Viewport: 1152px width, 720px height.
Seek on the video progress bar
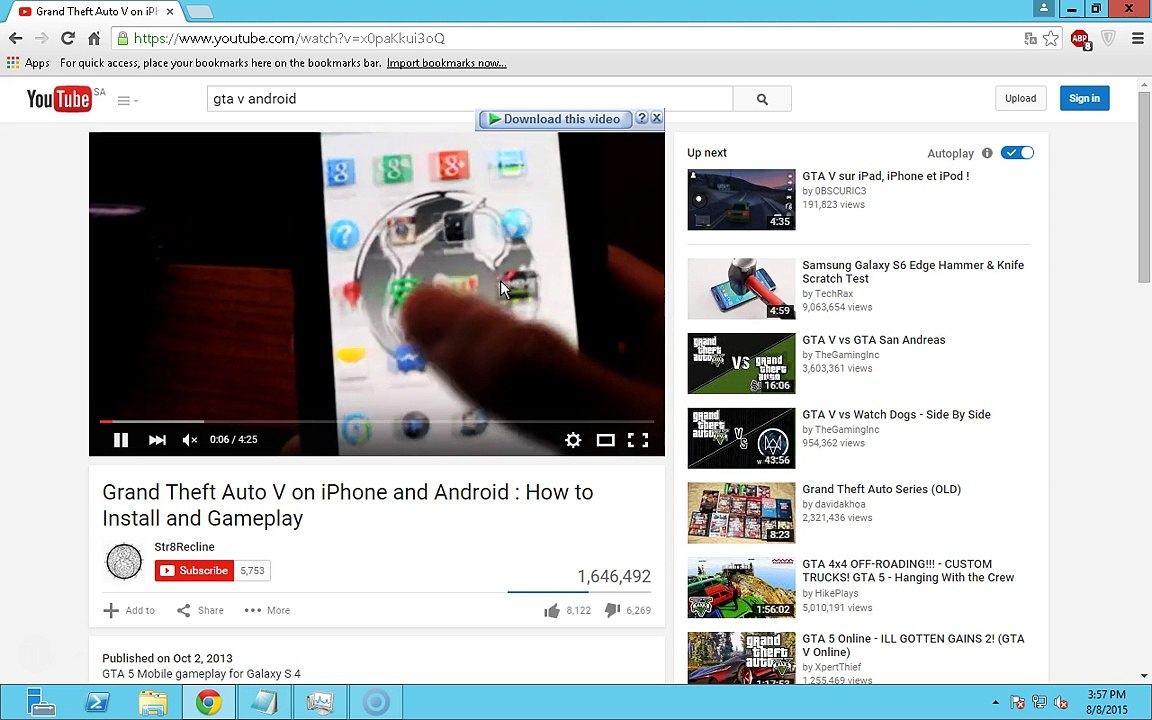(x=377, y=422)
